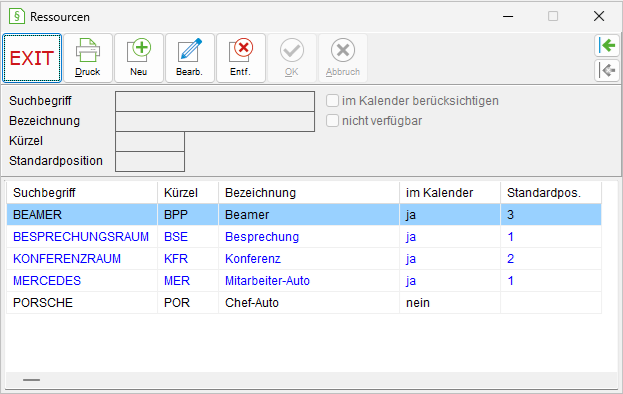The height and width of the screenshot is (394, 623).
Task: Click the Konferenz description cell
Action: pyautogui.click(x=309, y=259)
